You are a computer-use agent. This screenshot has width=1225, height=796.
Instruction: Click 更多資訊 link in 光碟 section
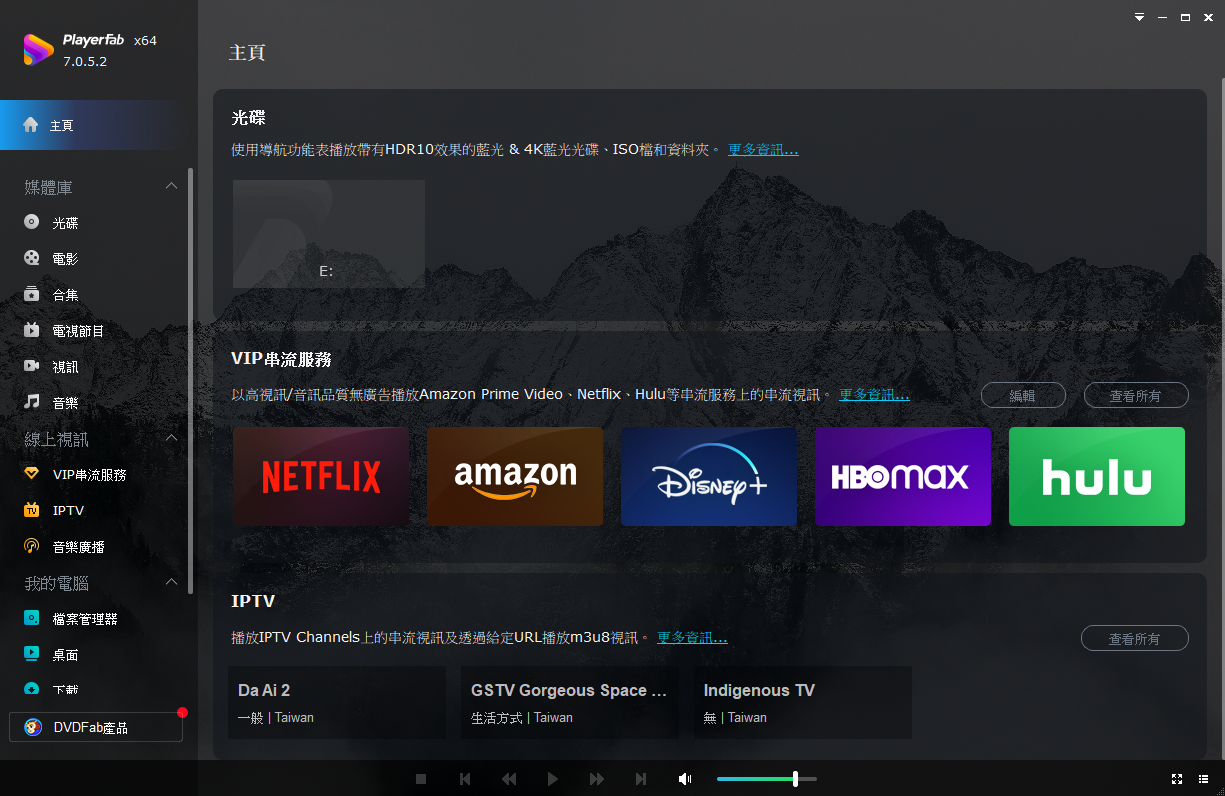763,150
